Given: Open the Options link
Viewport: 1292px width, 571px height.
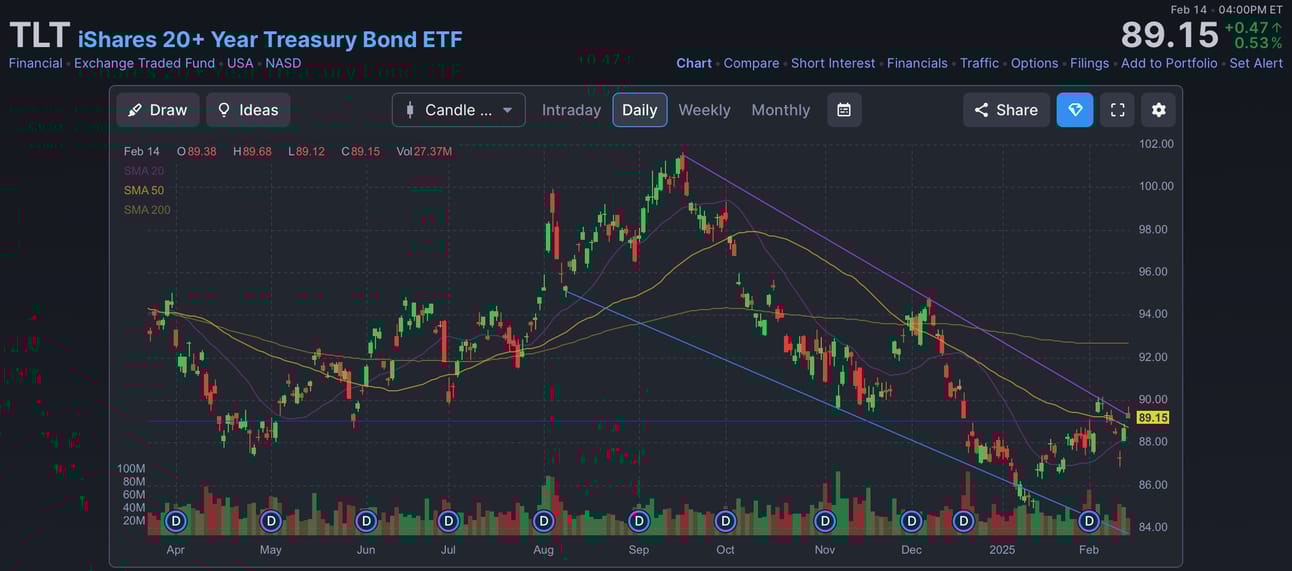Looking at the screenshot, I should point(1034,63).
